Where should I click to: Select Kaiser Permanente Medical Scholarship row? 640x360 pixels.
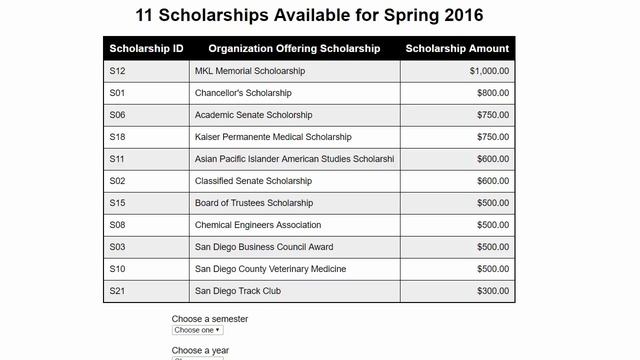309,137
